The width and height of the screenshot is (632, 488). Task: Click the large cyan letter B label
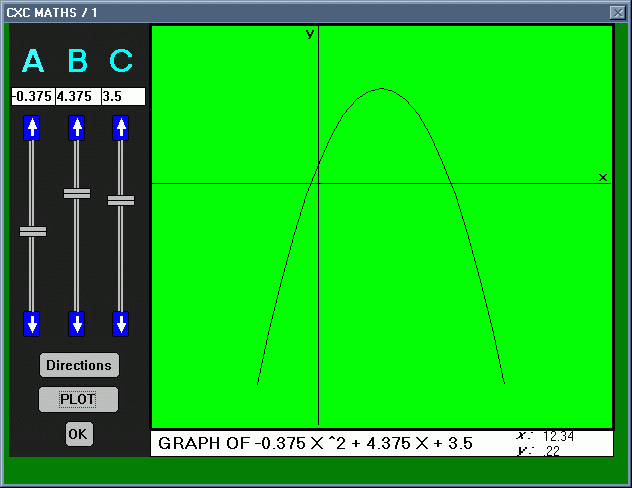click(77, 60)
